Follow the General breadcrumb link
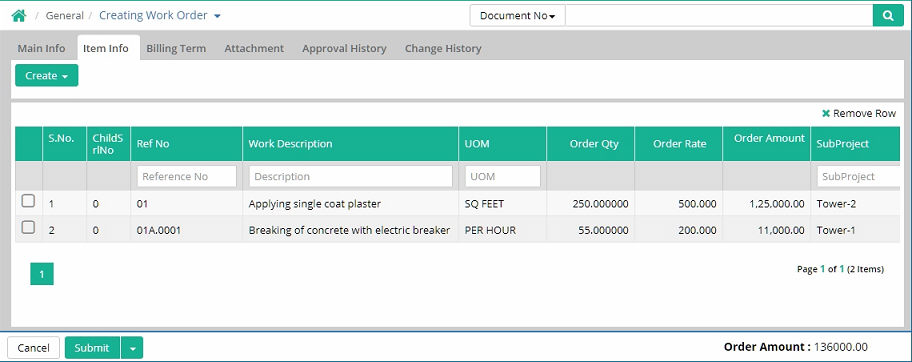The height and width of the screenshot is (362, 912). (x=65, y=16)
